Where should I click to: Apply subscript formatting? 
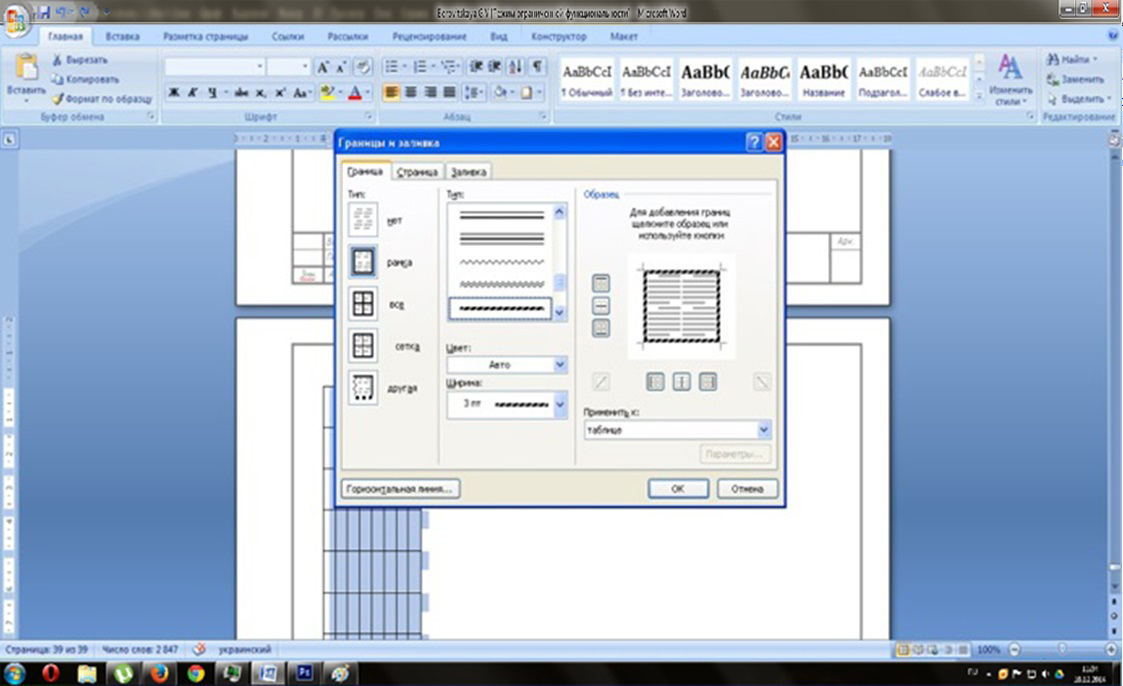261,92
